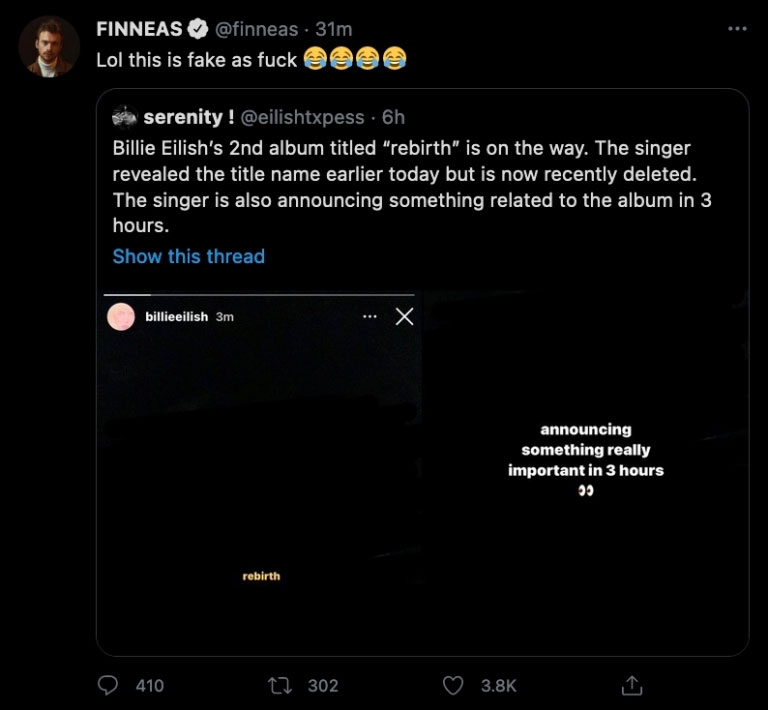Click the reply speech bubble icon
Image resolution: width=768 pixels, height=710 pixels.
pyautogui.click(x=108, y=685)
